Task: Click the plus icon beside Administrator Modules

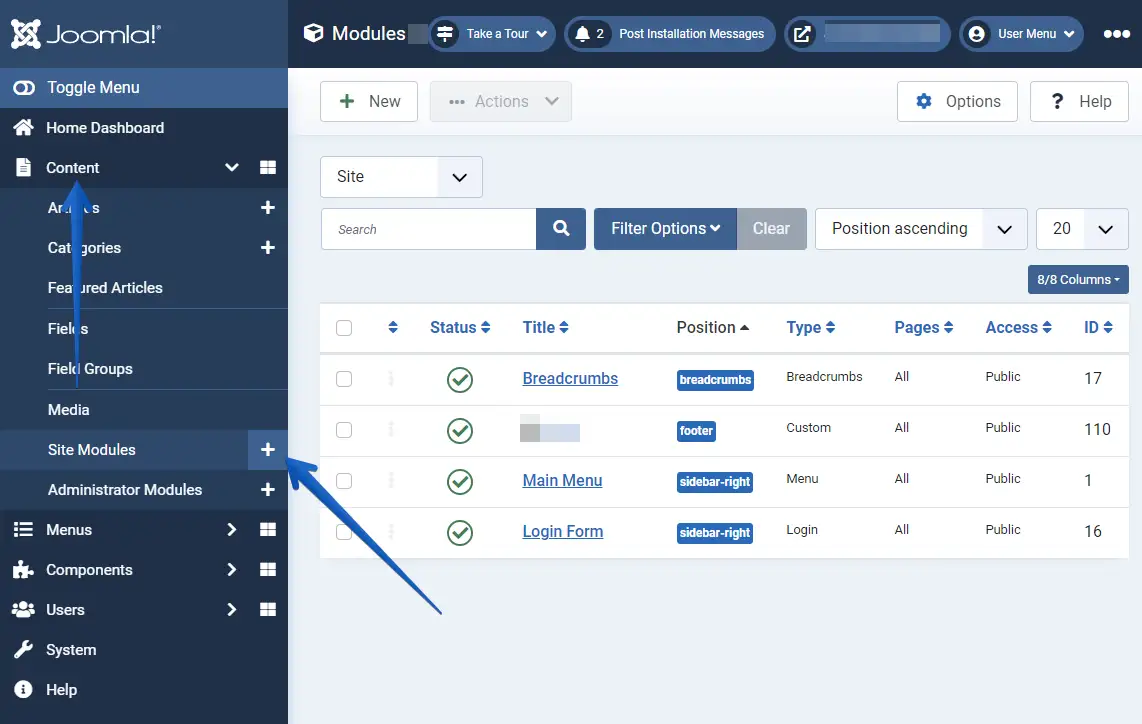Action: click(x=267, y=490)
